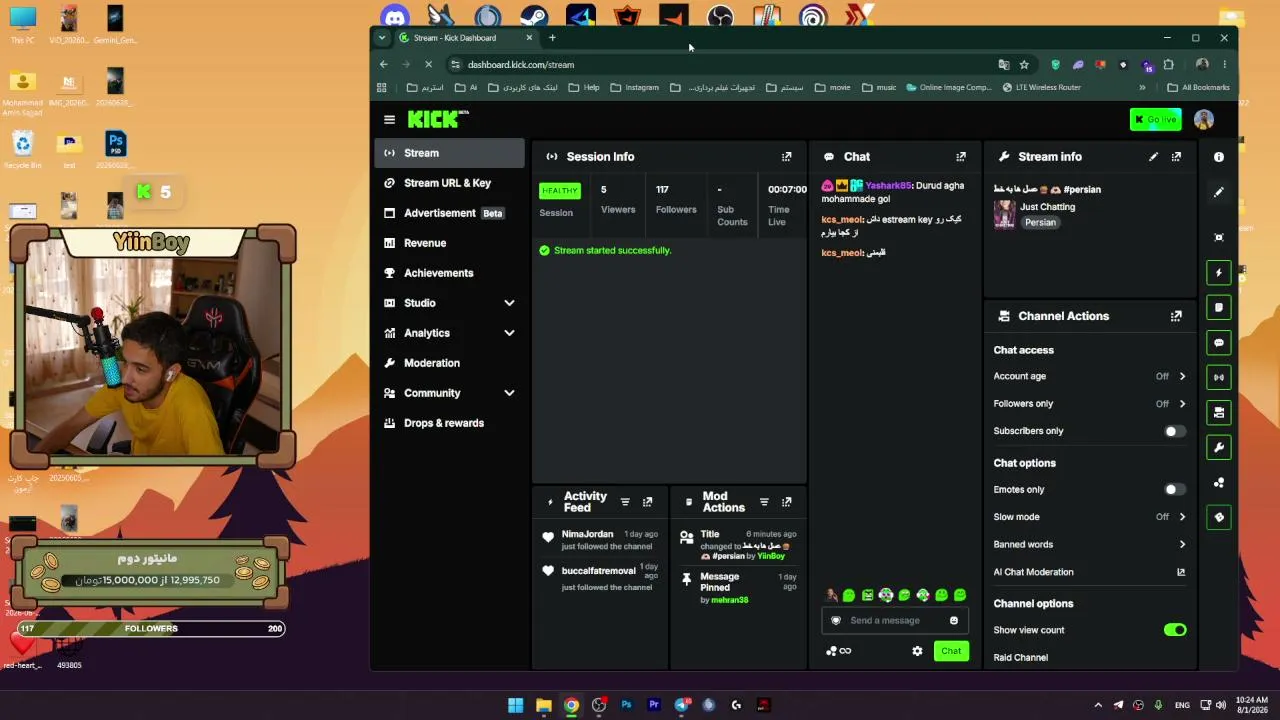Expand the Studio section in sidebar
This screenshot has width=1280, height=720.
[x=450, y=303]
